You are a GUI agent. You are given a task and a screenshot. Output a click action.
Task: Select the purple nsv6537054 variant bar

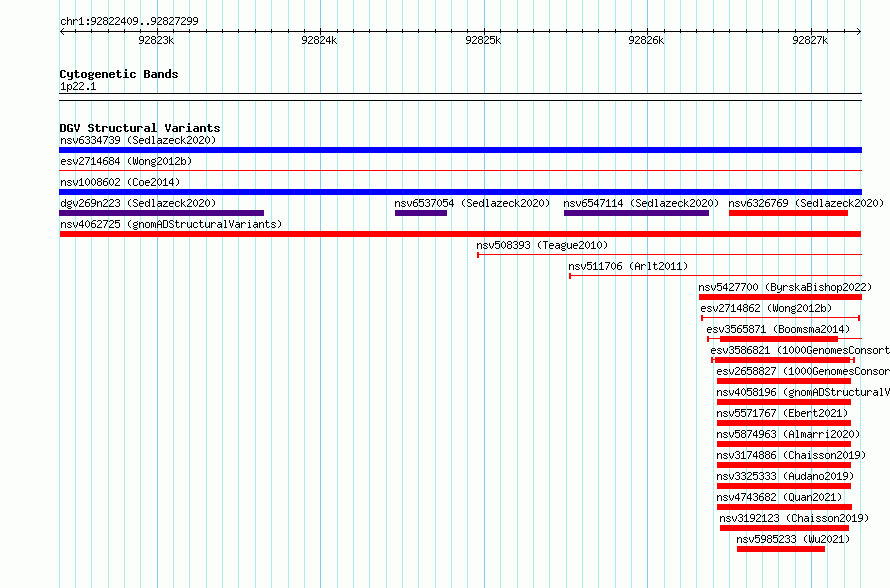click(x=421, y=213)
